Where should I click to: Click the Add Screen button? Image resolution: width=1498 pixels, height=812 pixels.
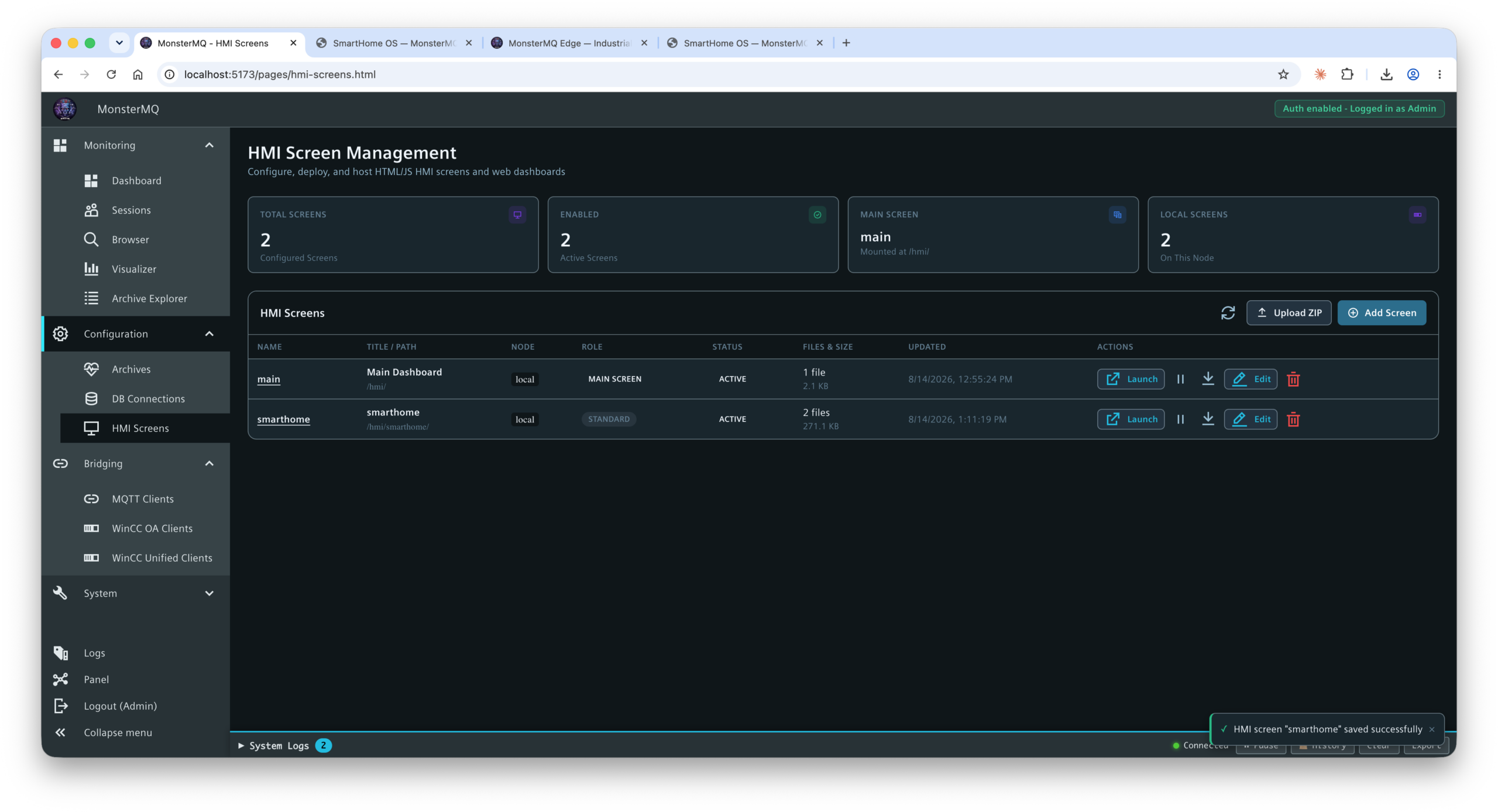pyautogui.click(x=1382, y=313)
